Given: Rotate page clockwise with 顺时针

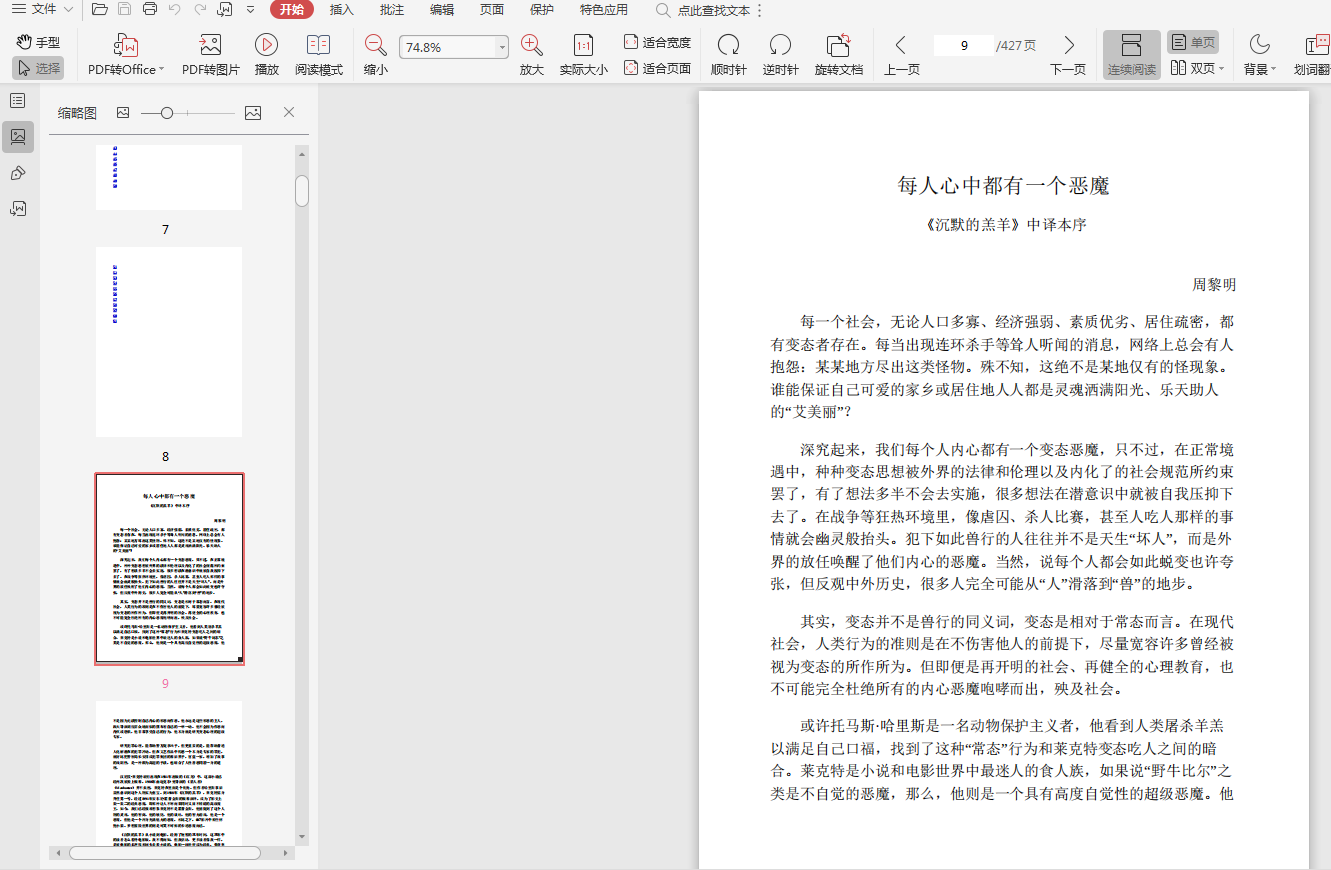Looking at the screenshot, I should pyautogui.click(x=728, y=46).
